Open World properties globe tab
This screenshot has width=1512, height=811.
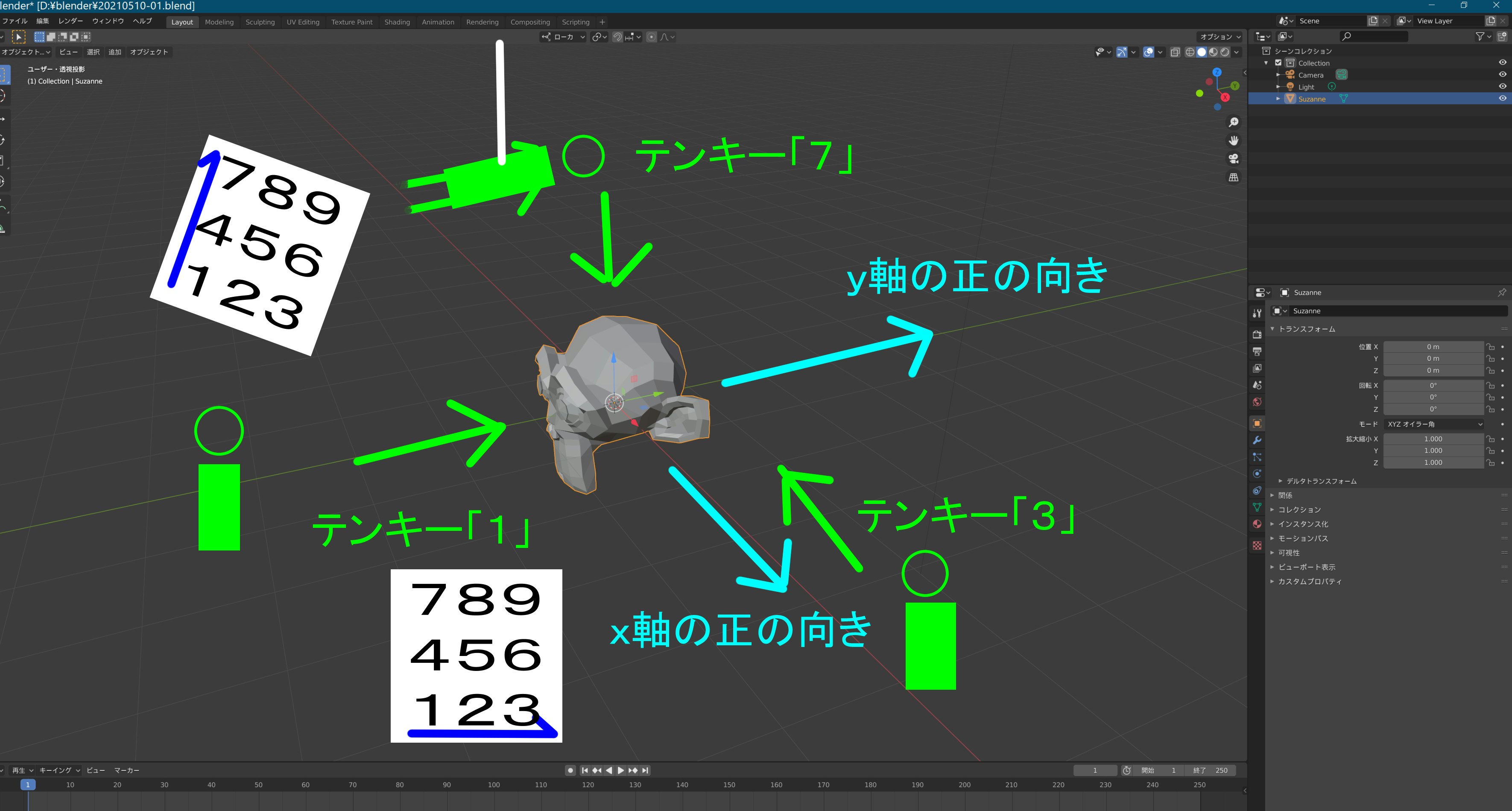tap(1257, 402)
